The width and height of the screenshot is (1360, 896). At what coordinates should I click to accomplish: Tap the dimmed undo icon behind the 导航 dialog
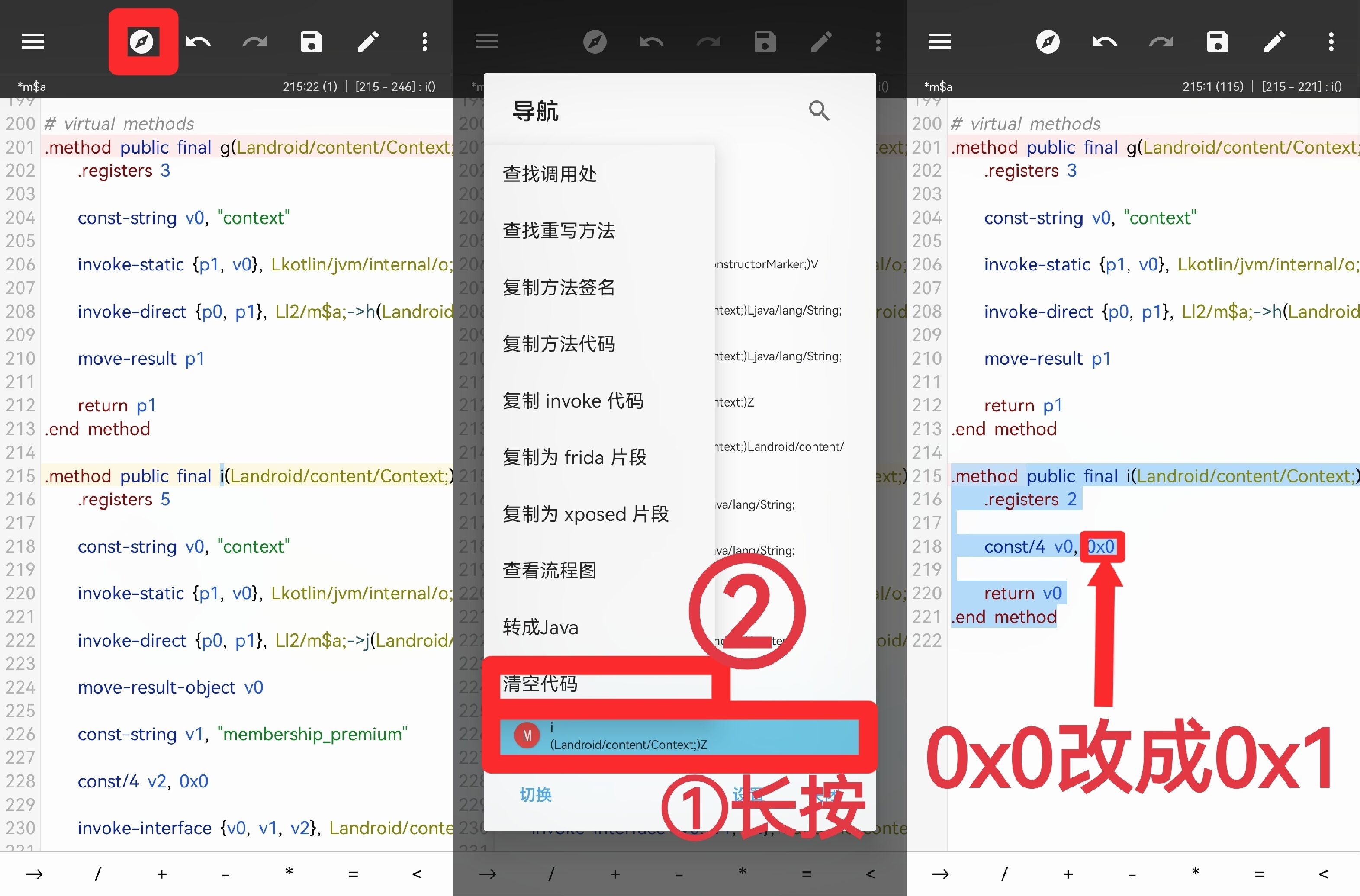pos(651,42)
